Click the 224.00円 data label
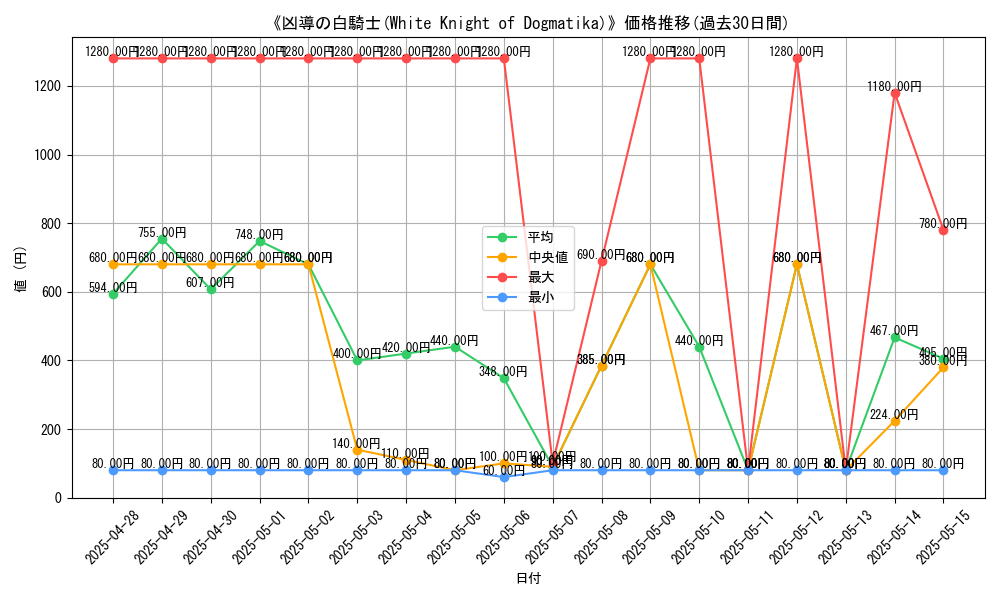 click(x=895, y=414)
